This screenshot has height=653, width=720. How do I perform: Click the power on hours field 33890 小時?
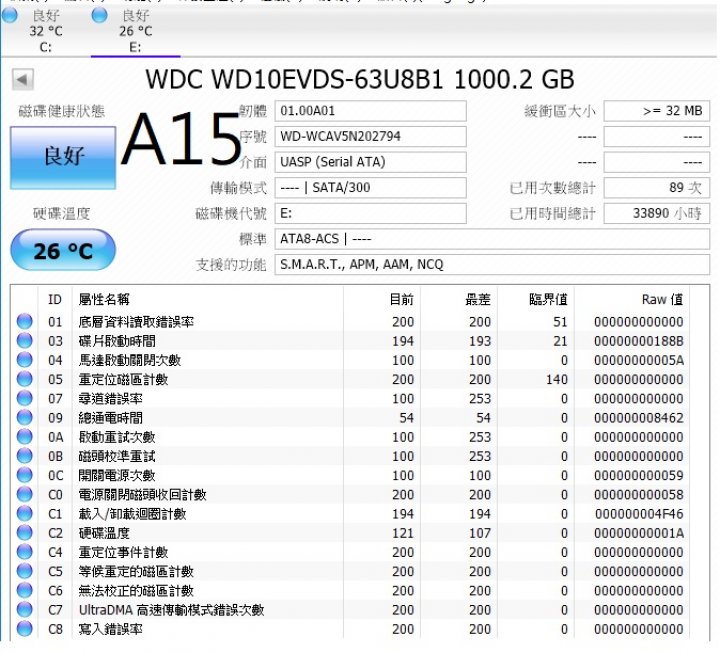[x=657, y=214]
